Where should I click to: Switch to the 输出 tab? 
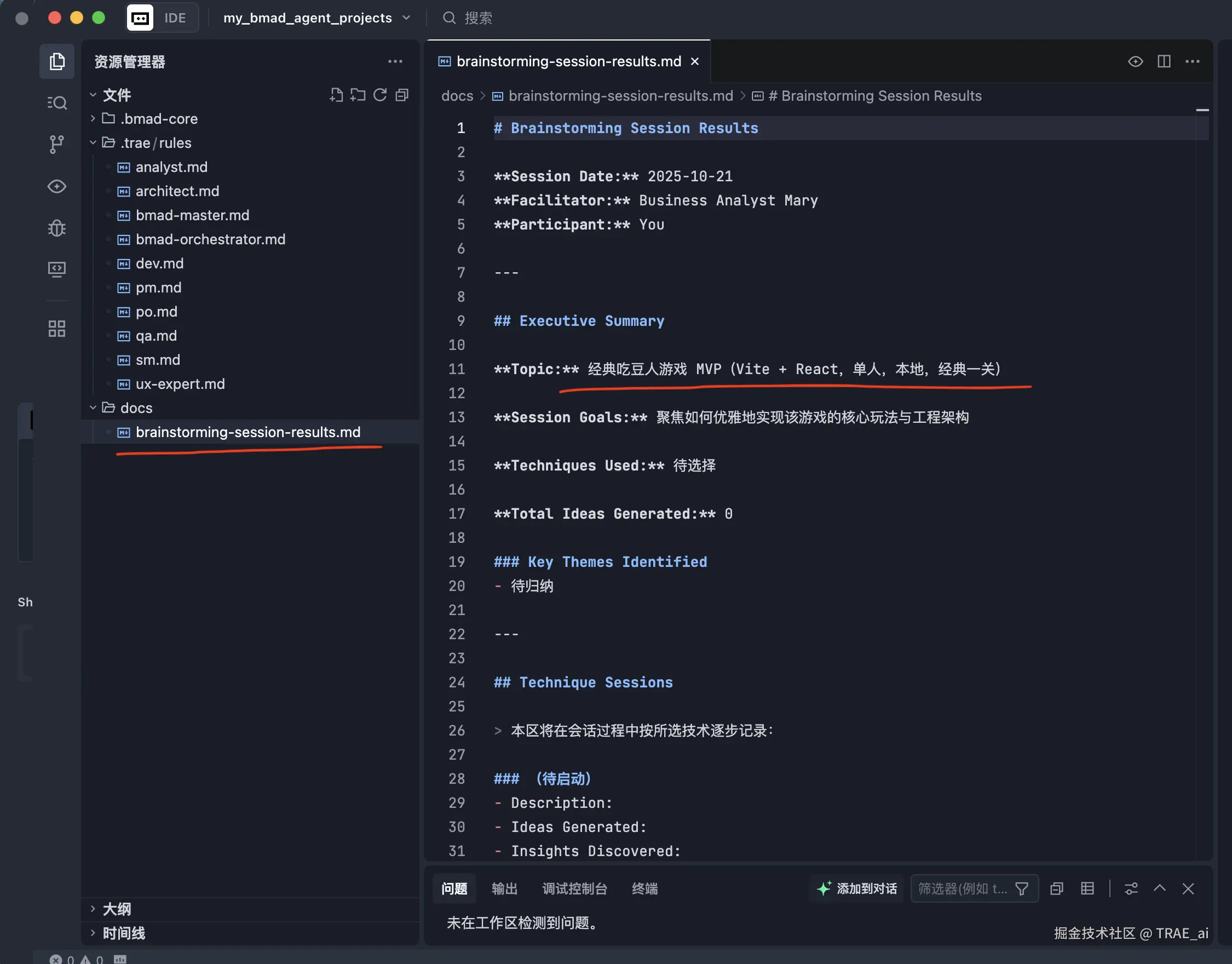click(504, 888)
